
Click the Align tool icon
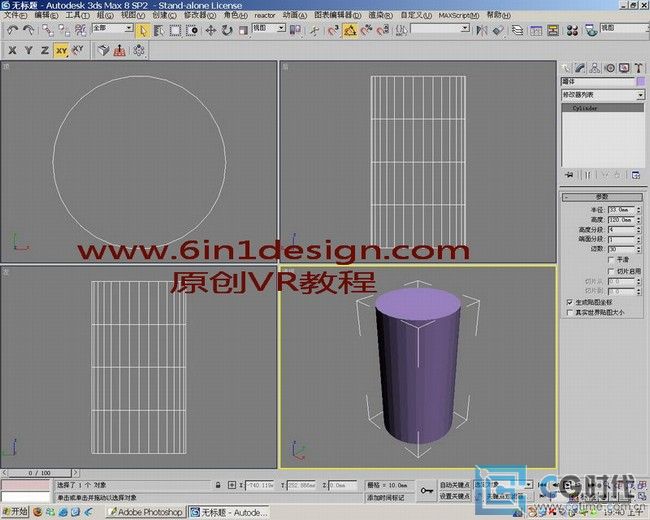[x=498, y=30]
